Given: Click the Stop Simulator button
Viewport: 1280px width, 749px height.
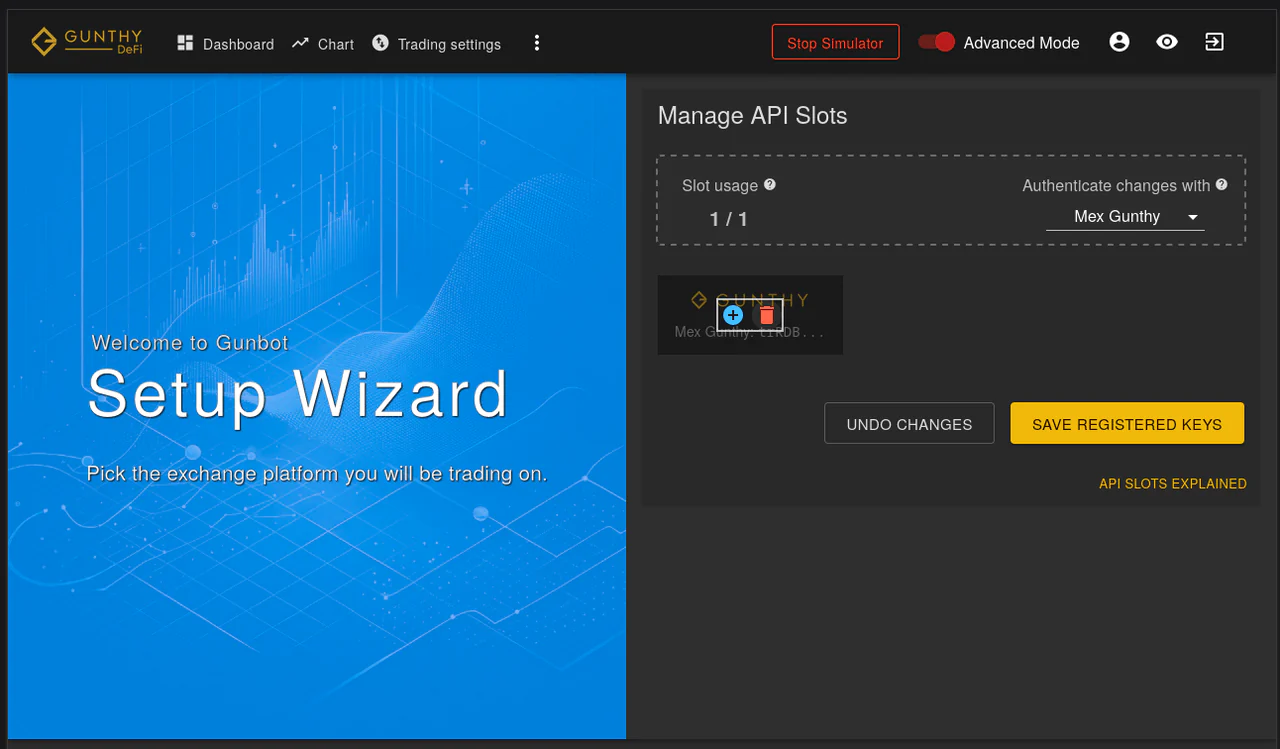Looking at the screenshot, I should click(x=835, y=43).
